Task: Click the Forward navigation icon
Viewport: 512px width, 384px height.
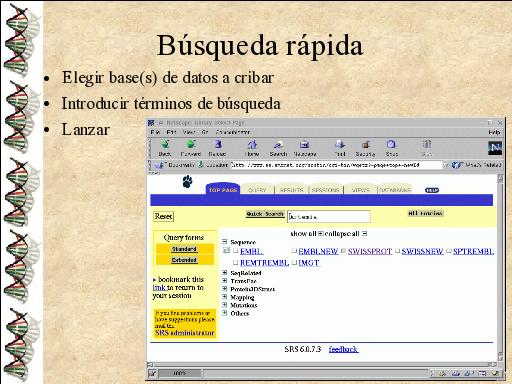Action: point(191,144)
